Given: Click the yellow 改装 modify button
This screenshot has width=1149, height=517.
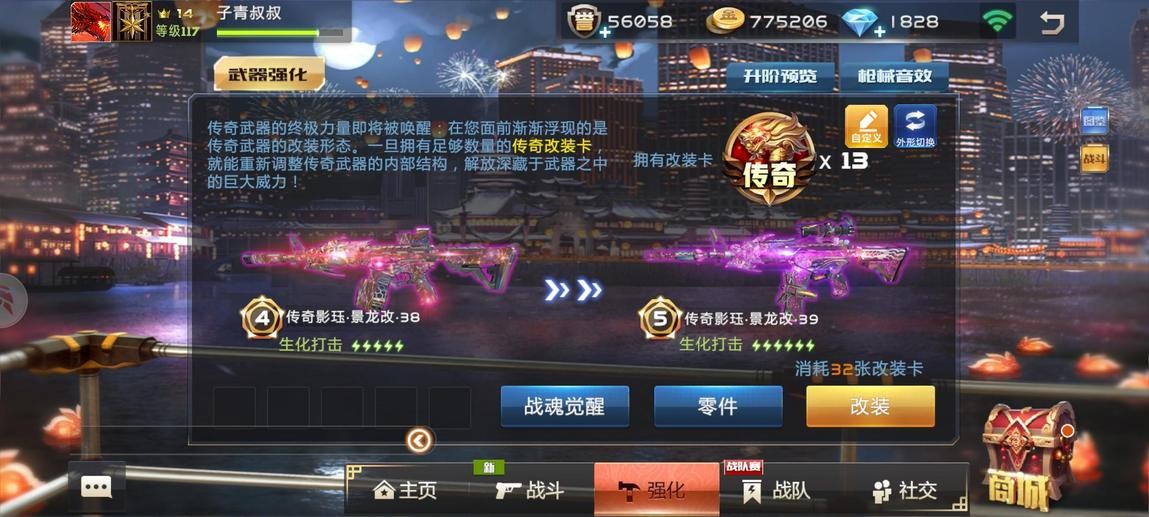Looking at the screenshot, I should 870,406.
